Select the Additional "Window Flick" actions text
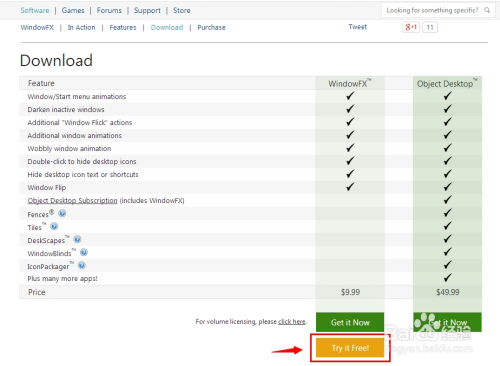Screen dimensions: 500x366 click(80, 123)
